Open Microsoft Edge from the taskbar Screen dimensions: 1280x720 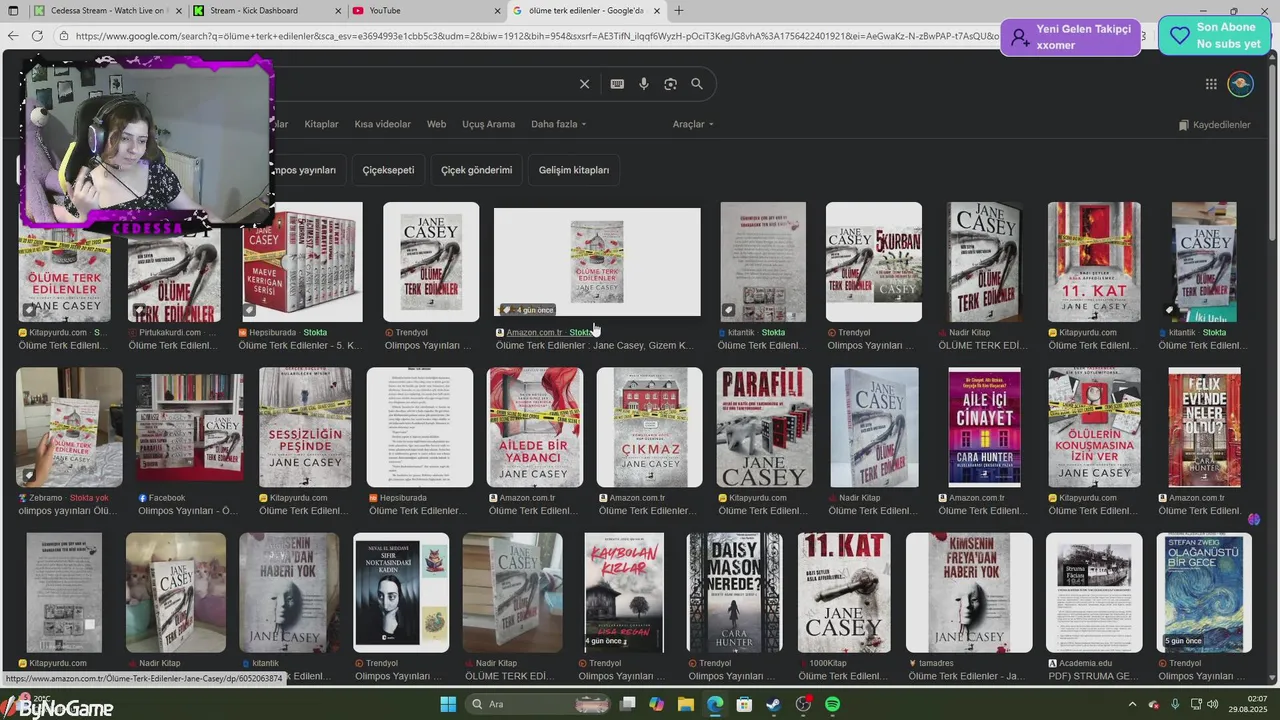(715, 704)
